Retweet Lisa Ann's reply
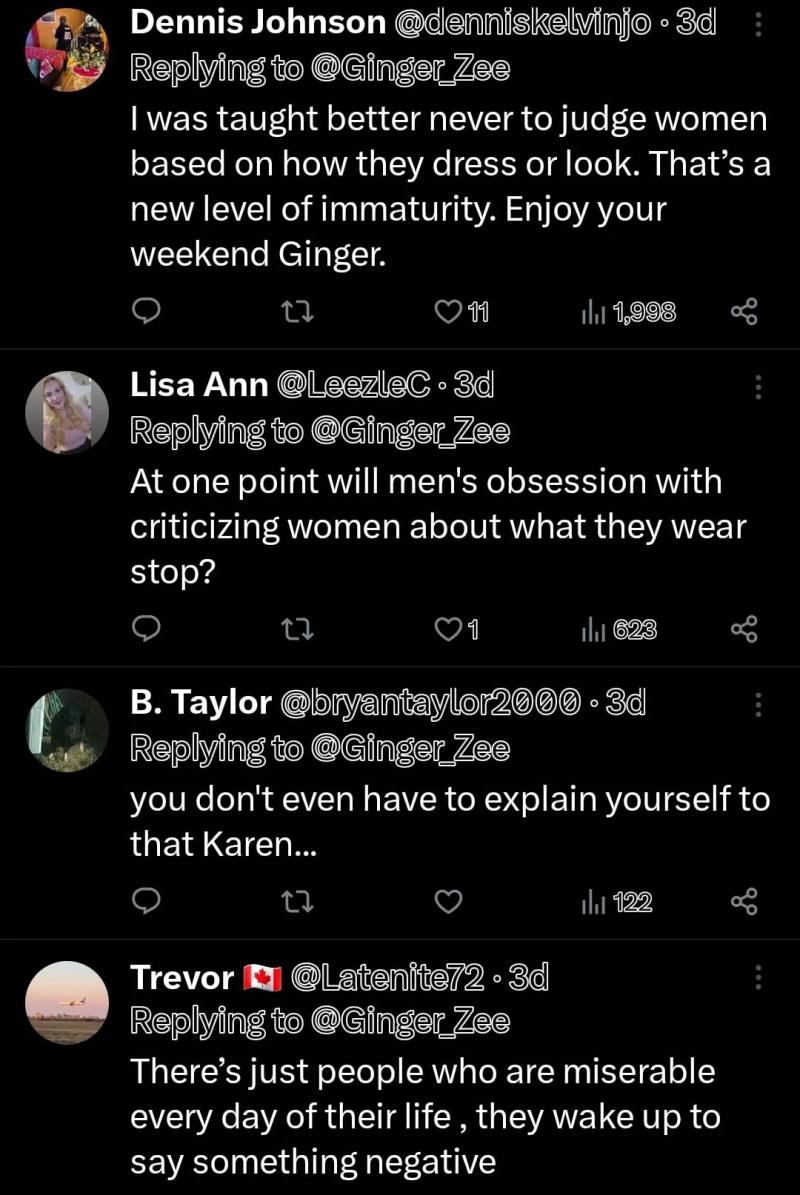The image size is (800, 1195). coord(297,629)
